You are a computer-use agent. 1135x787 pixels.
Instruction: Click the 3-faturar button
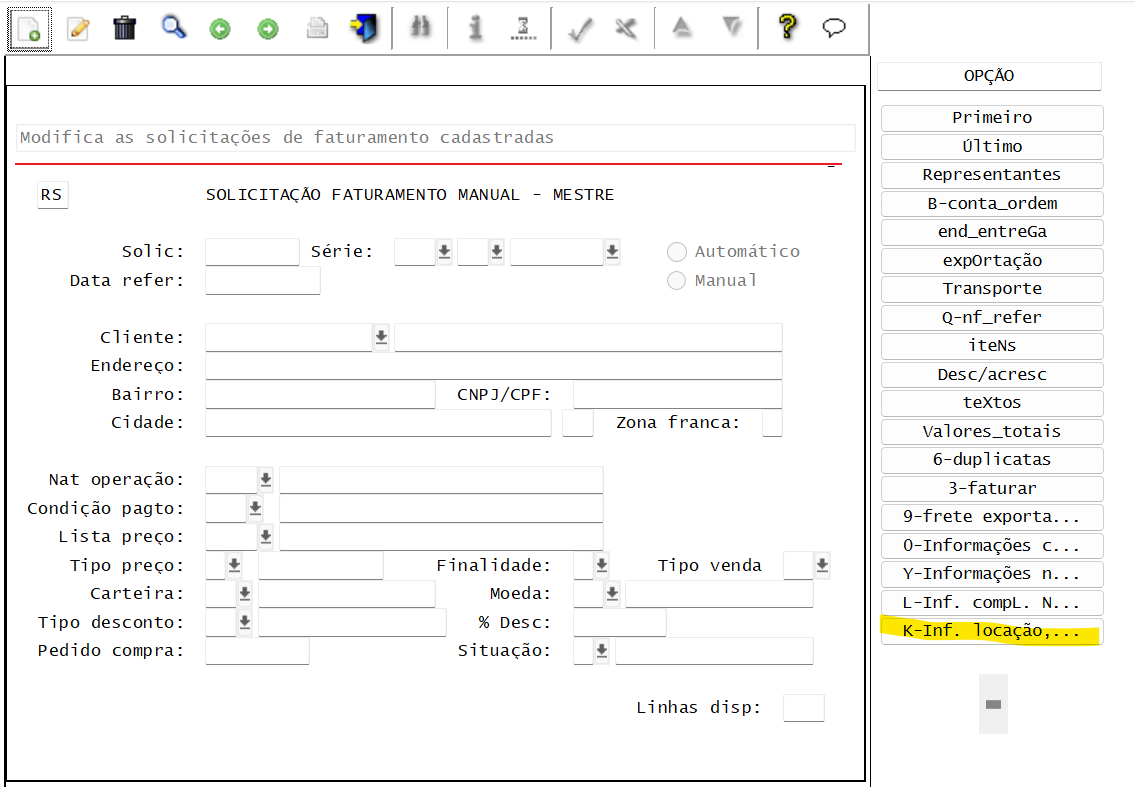[992, 489]
